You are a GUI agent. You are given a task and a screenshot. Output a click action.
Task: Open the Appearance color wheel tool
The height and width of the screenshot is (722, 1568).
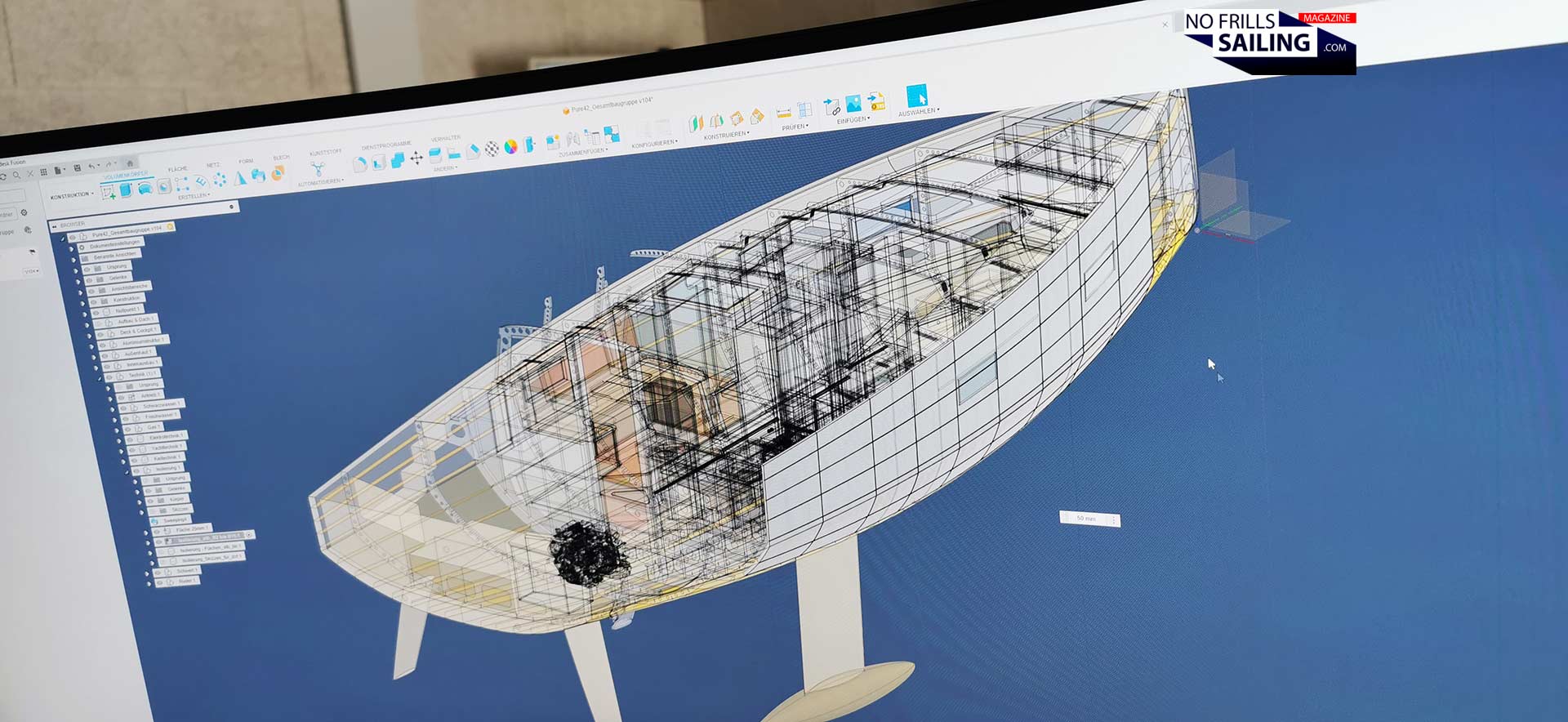pyautogui.click(x=510, y=147)
